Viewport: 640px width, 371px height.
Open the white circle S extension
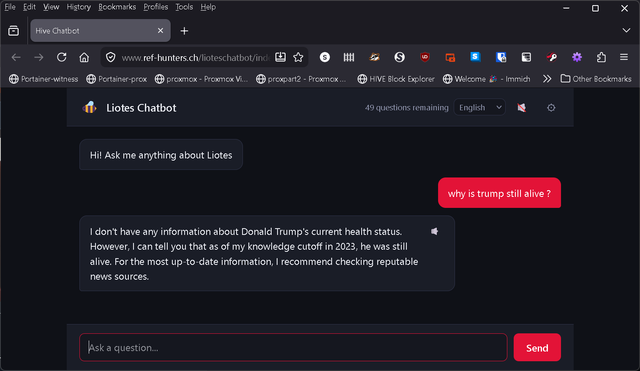coord(324,58)
